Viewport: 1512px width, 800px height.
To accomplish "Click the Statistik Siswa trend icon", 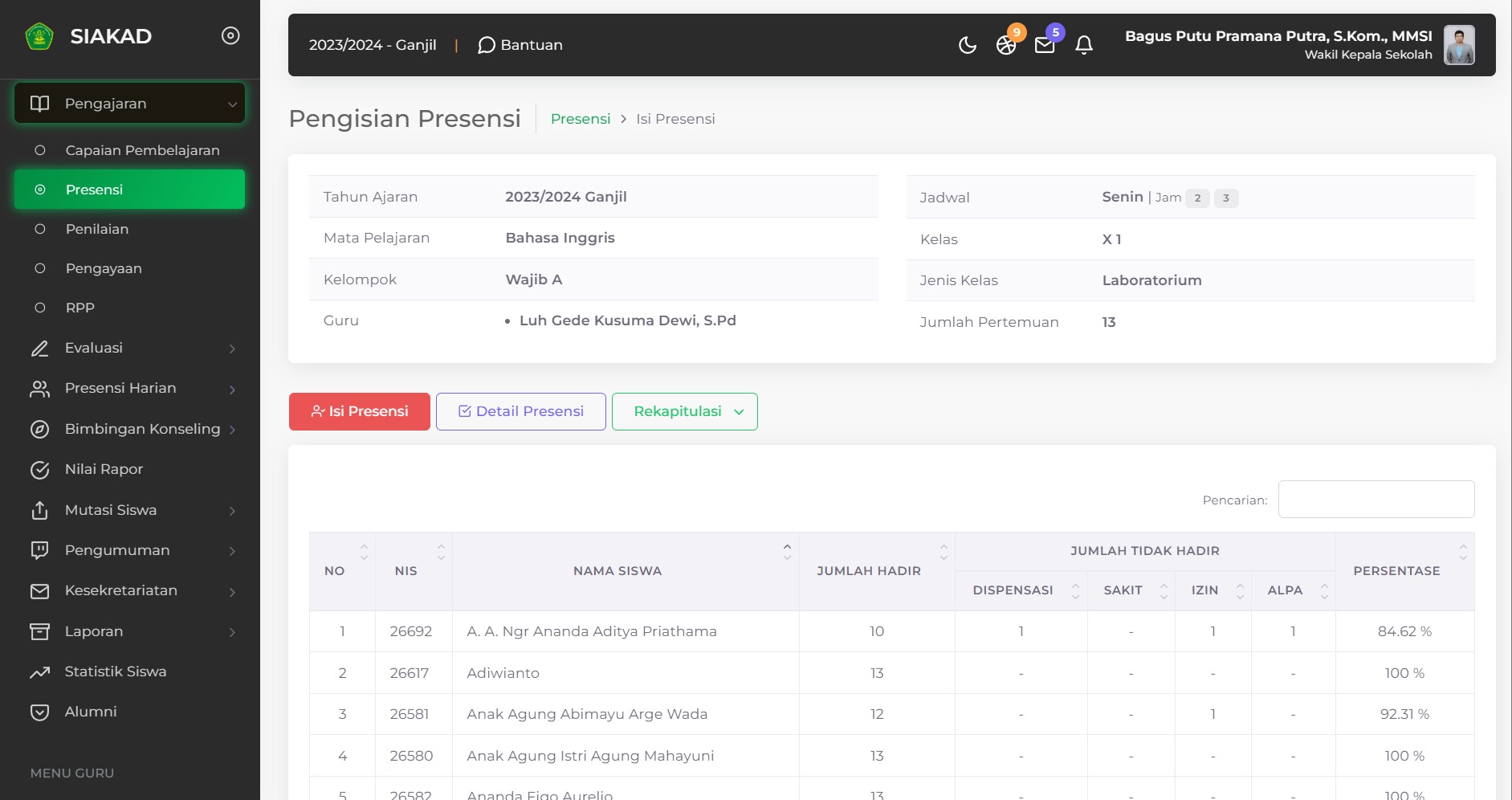I will [39, 672].
